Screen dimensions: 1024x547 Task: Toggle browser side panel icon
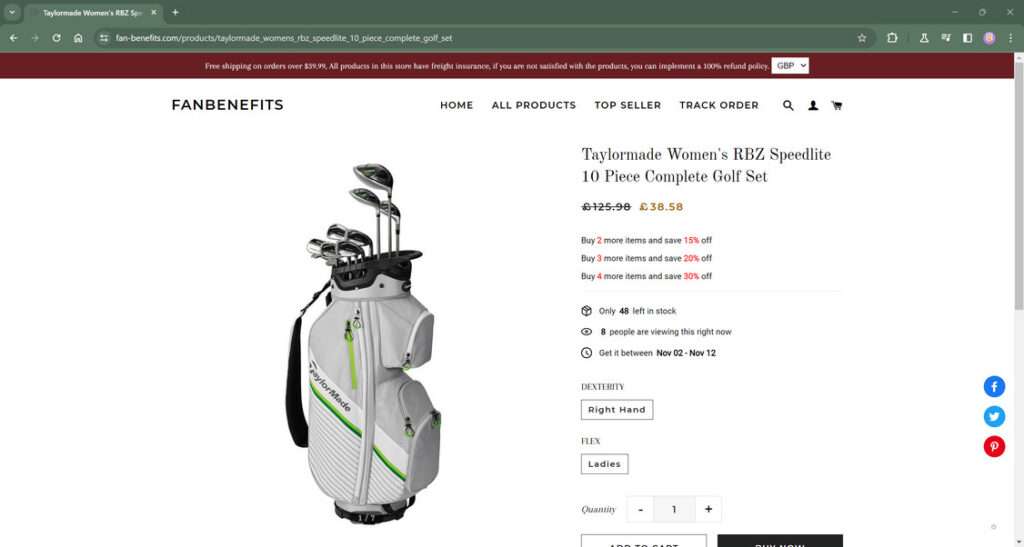(x=968, y=38)
